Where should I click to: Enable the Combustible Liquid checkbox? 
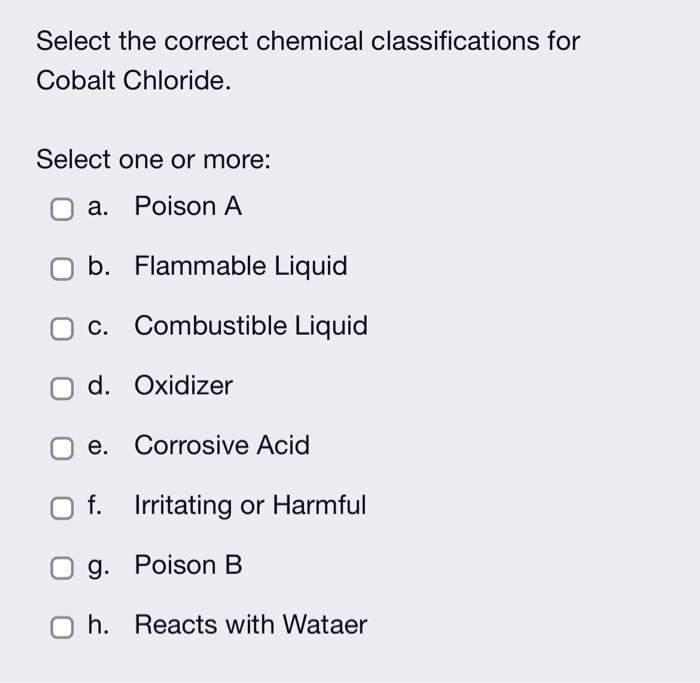62,329
